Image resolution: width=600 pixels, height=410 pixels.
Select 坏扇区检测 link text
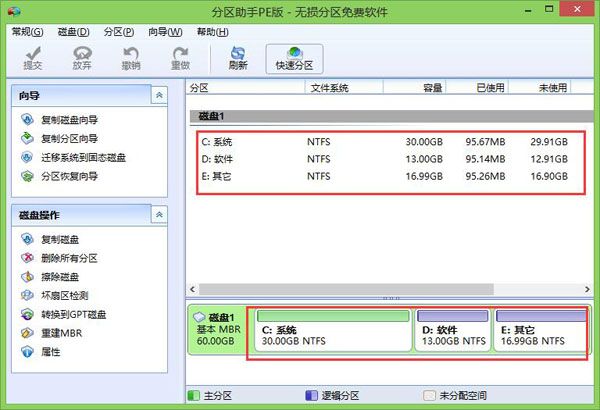pos(65,296)
